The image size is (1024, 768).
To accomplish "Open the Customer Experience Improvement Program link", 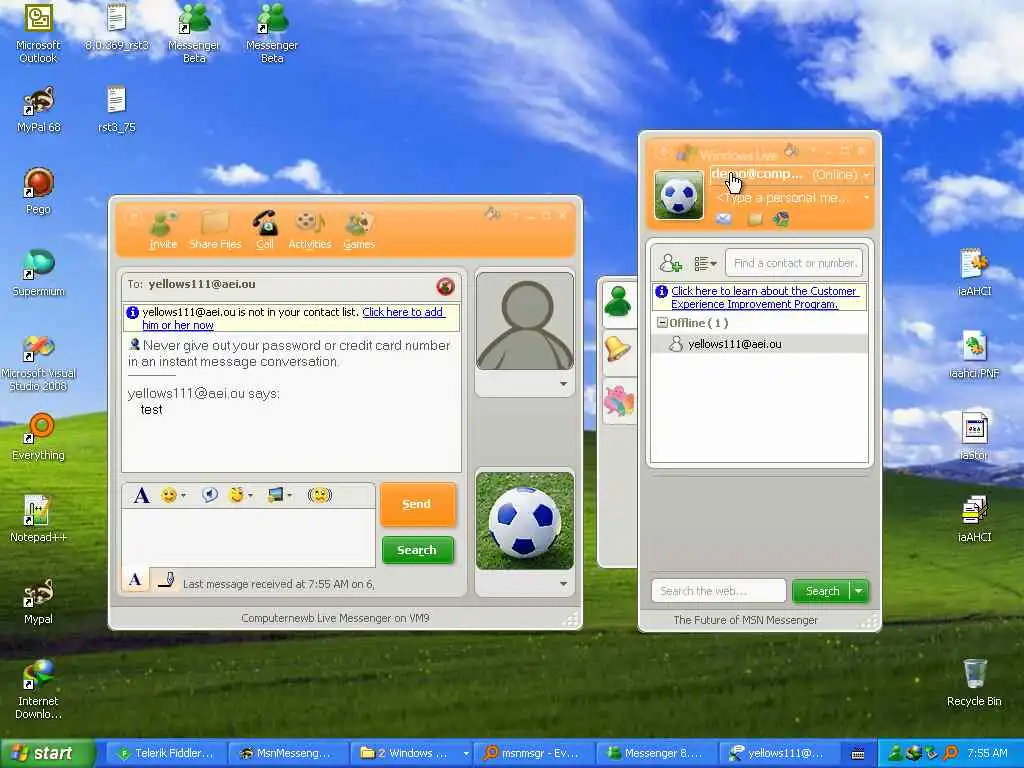I will (763, 297).
